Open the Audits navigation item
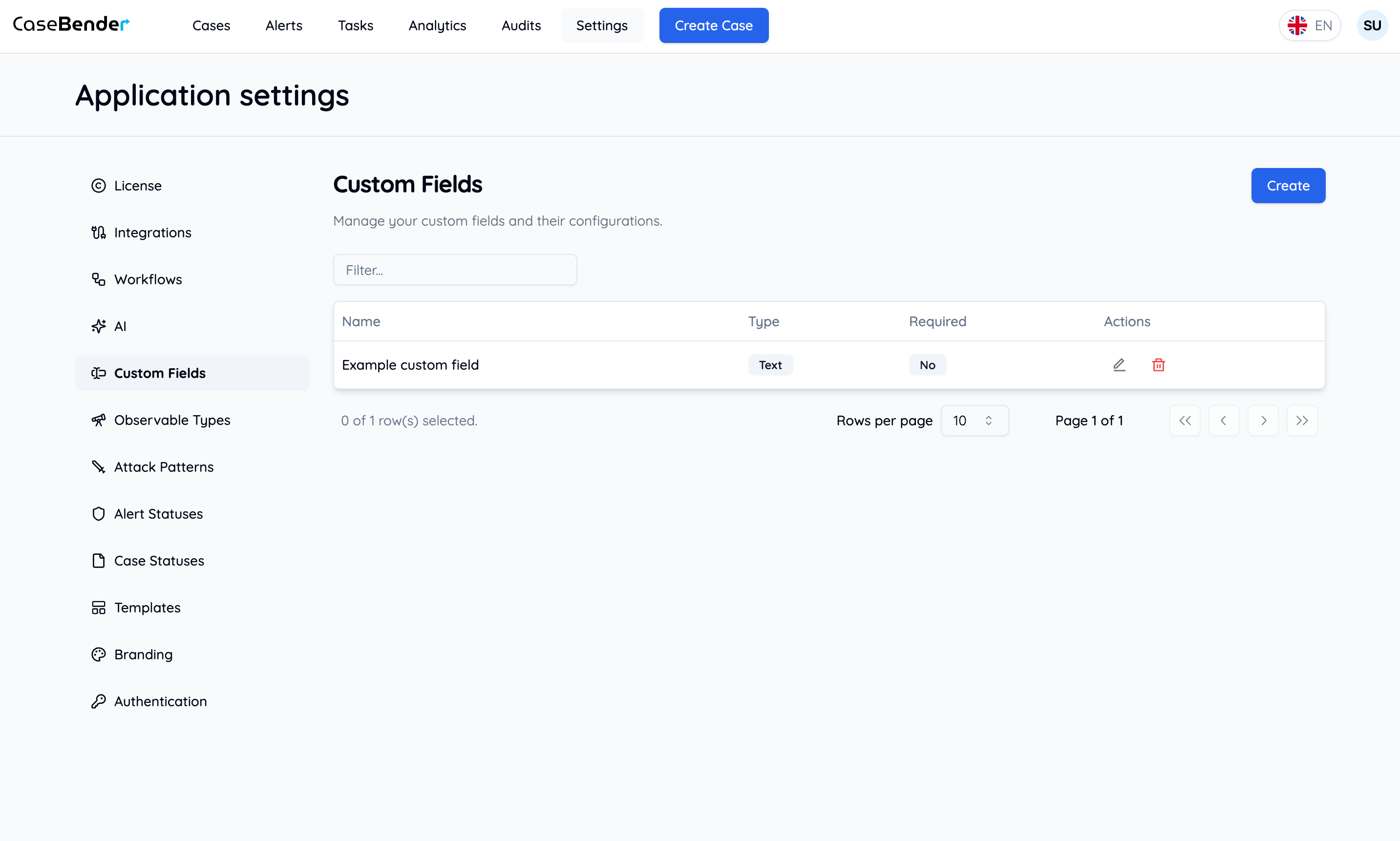The height and width of the screenshot is (841, 1400). click(521, 25)
